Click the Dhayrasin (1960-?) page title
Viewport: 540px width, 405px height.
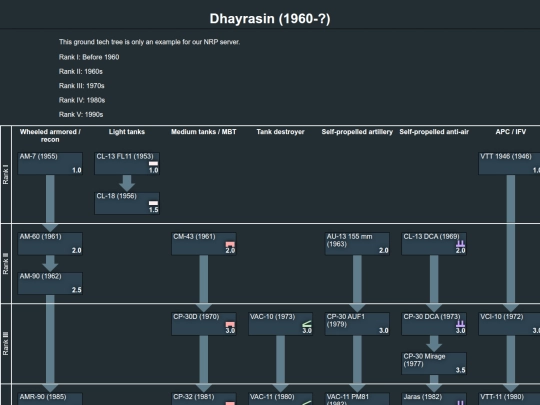tap(270, 19)
